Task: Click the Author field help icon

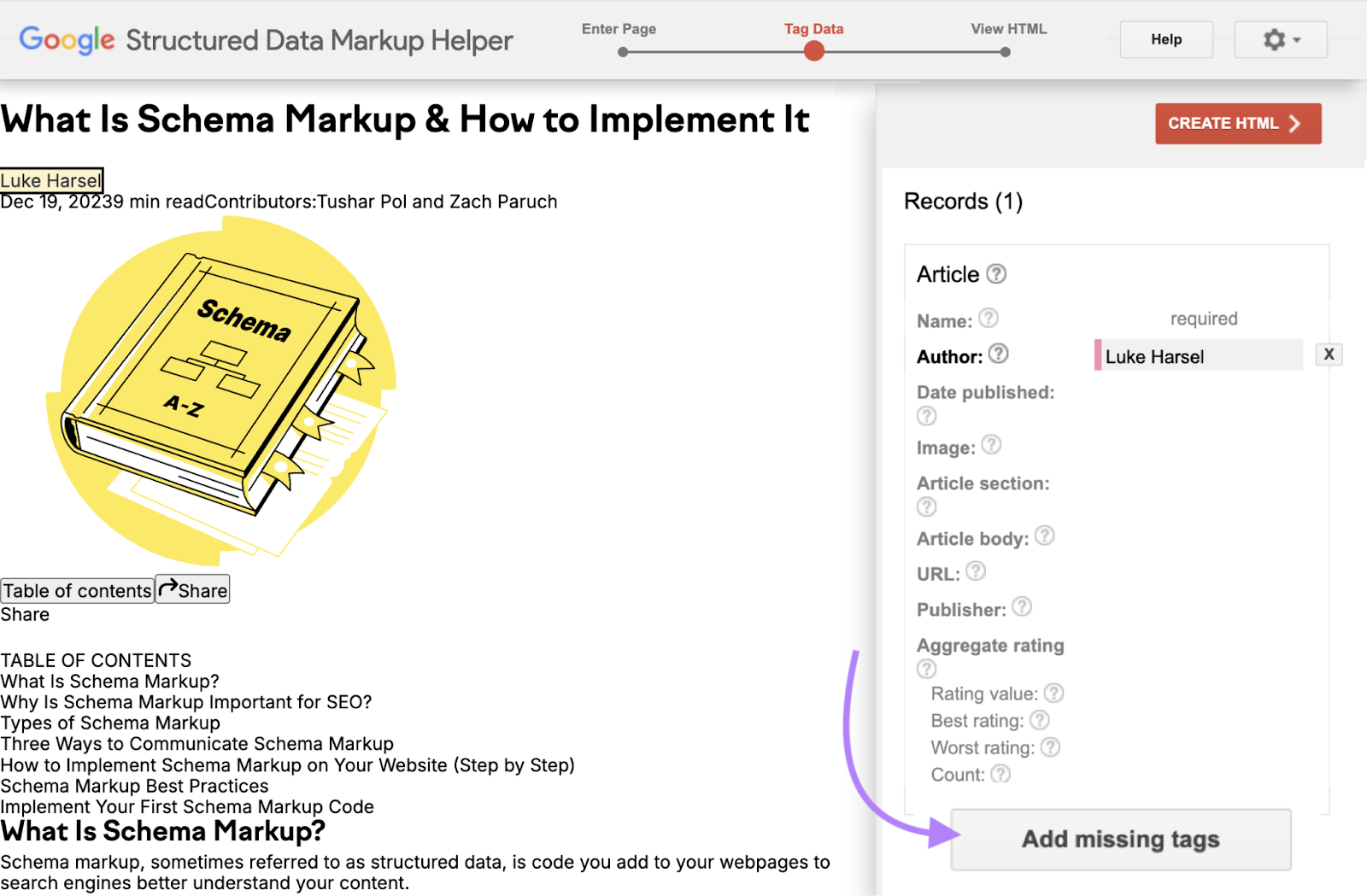Action: 999,354
